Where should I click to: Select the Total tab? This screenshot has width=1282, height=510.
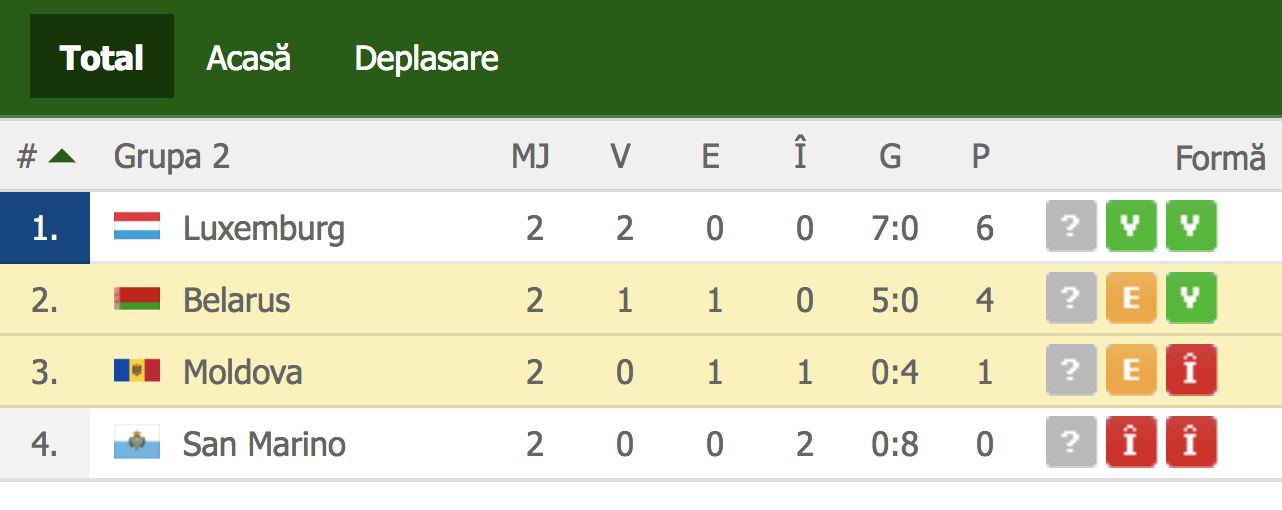102,56
